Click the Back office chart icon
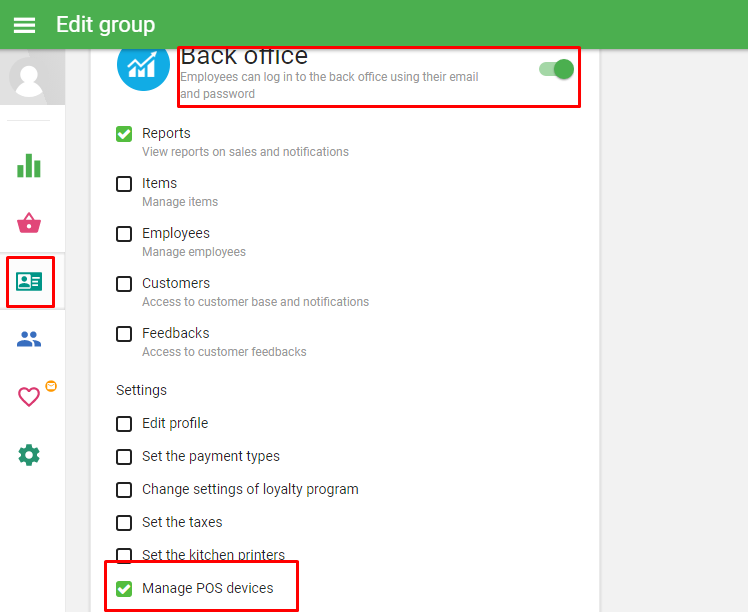Image resolution: width=748 pixels, height=612 pixels. (x=143, y=64)
